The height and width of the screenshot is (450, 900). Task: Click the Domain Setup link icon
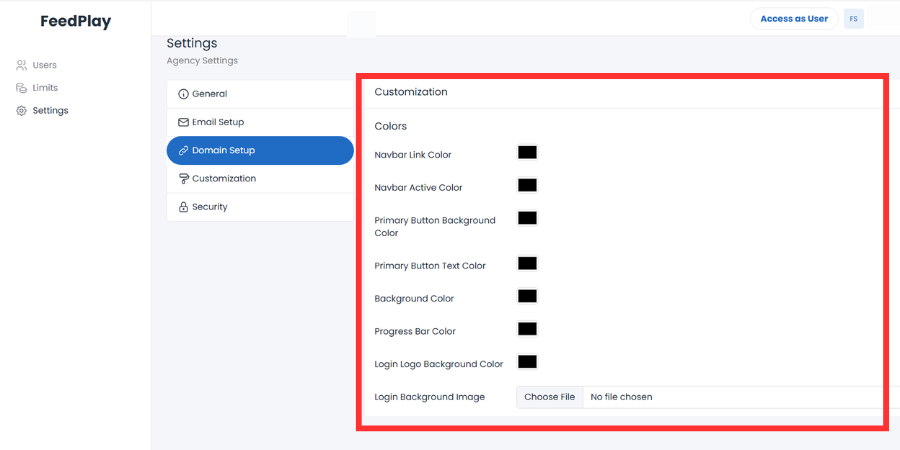point(183,150)
